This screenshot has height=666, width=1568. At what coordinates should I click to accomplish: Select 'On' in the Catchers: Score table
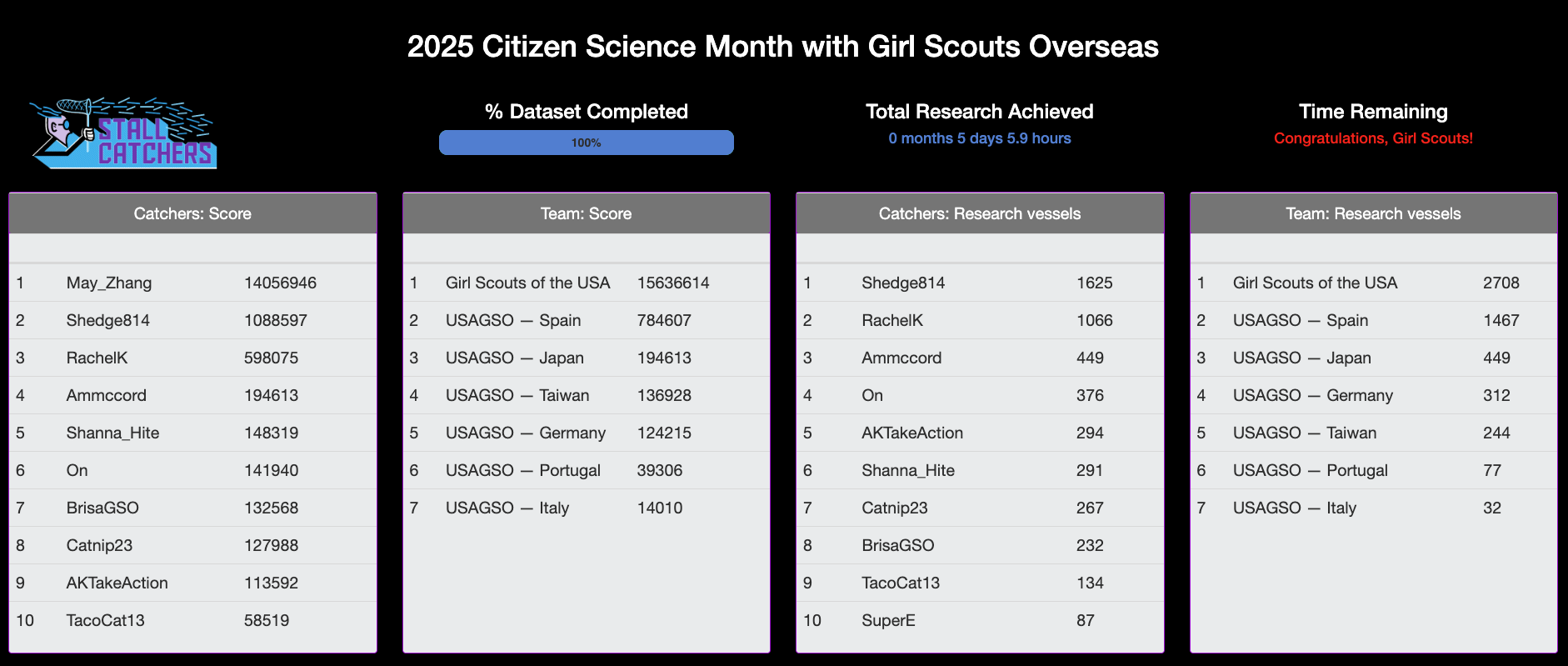77,470
